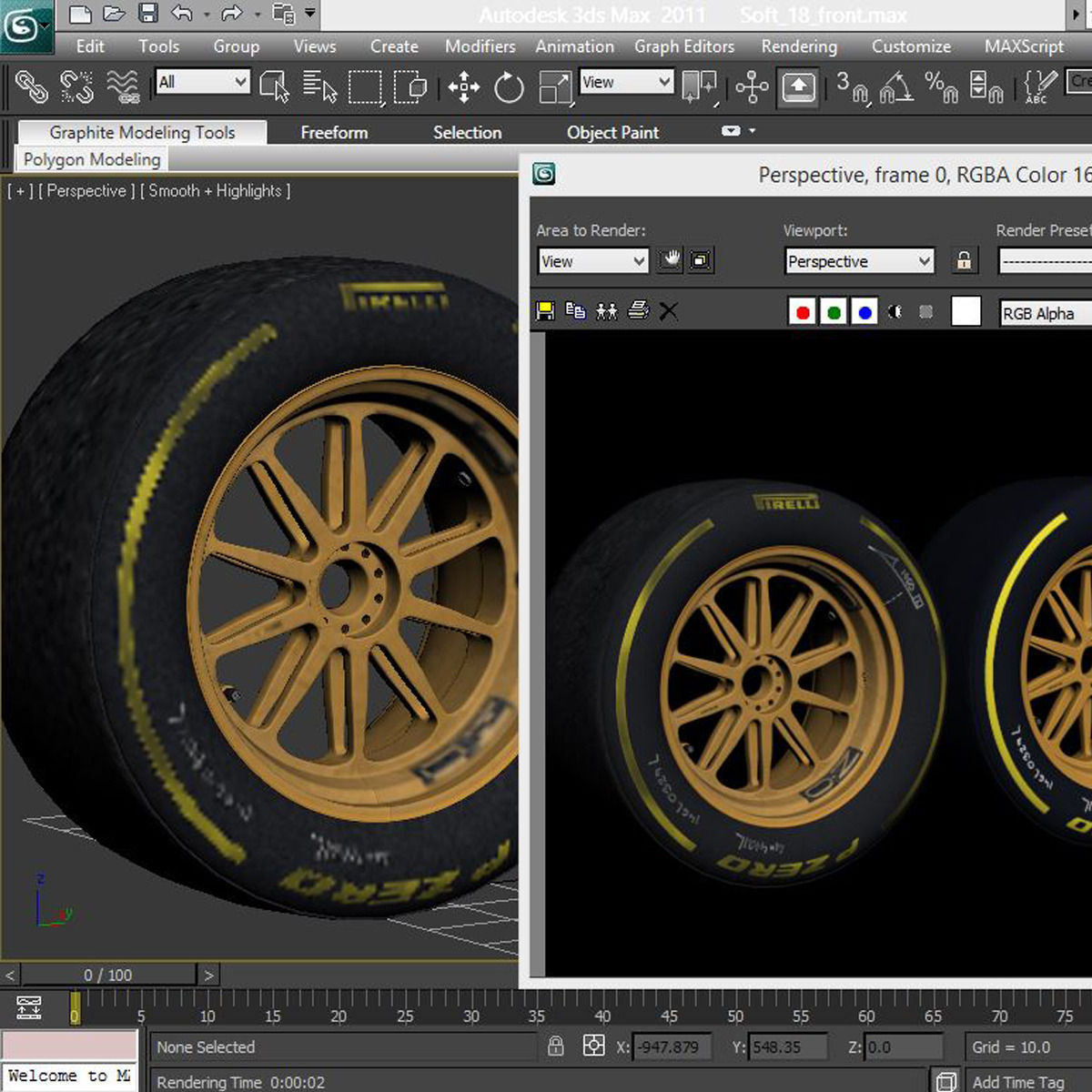The image size is (1092, 1092).
Task: Print the rendered image
Action: coord(638,310)
